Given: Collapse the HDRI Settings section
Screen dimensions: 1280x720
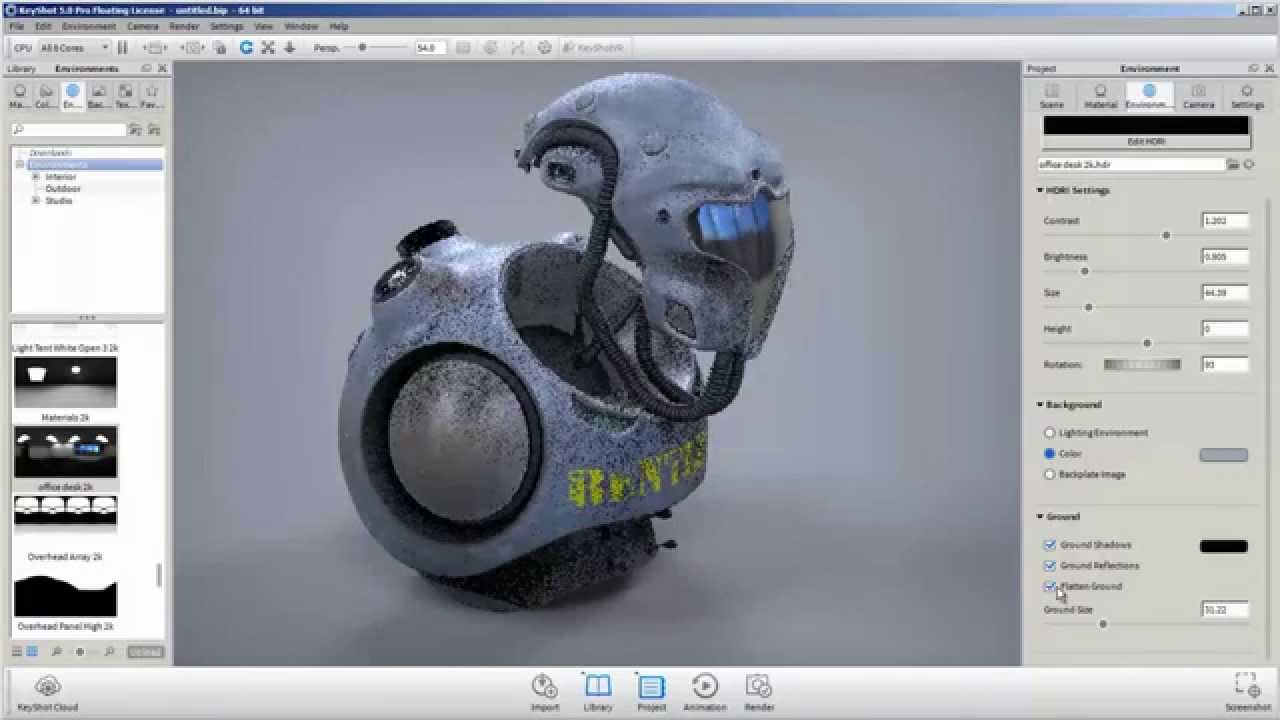Looking at the screenshot, I should pyautogui.click(x=1040, y=190).
